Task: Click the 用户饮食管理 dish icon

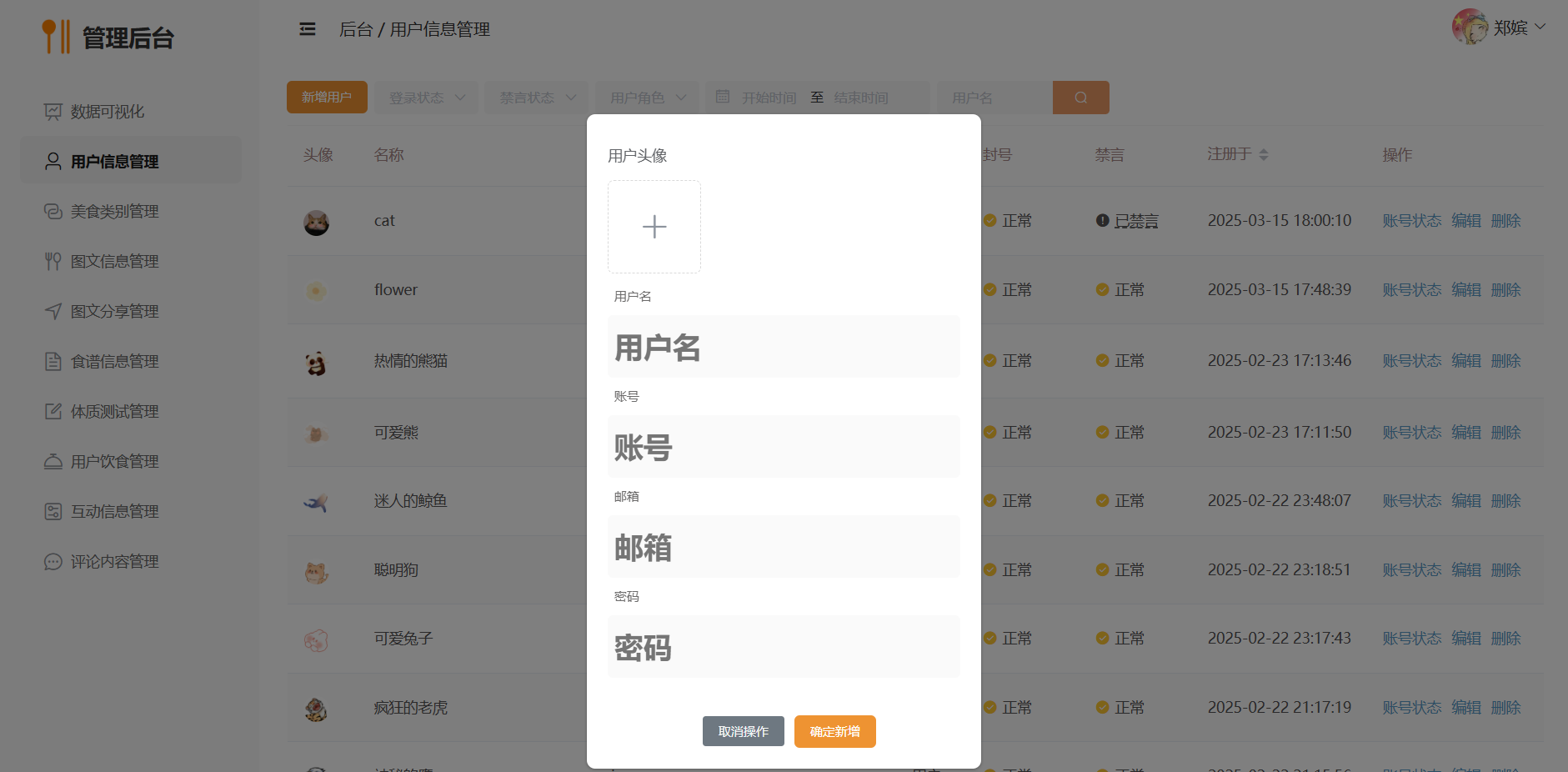Action: 53,462
